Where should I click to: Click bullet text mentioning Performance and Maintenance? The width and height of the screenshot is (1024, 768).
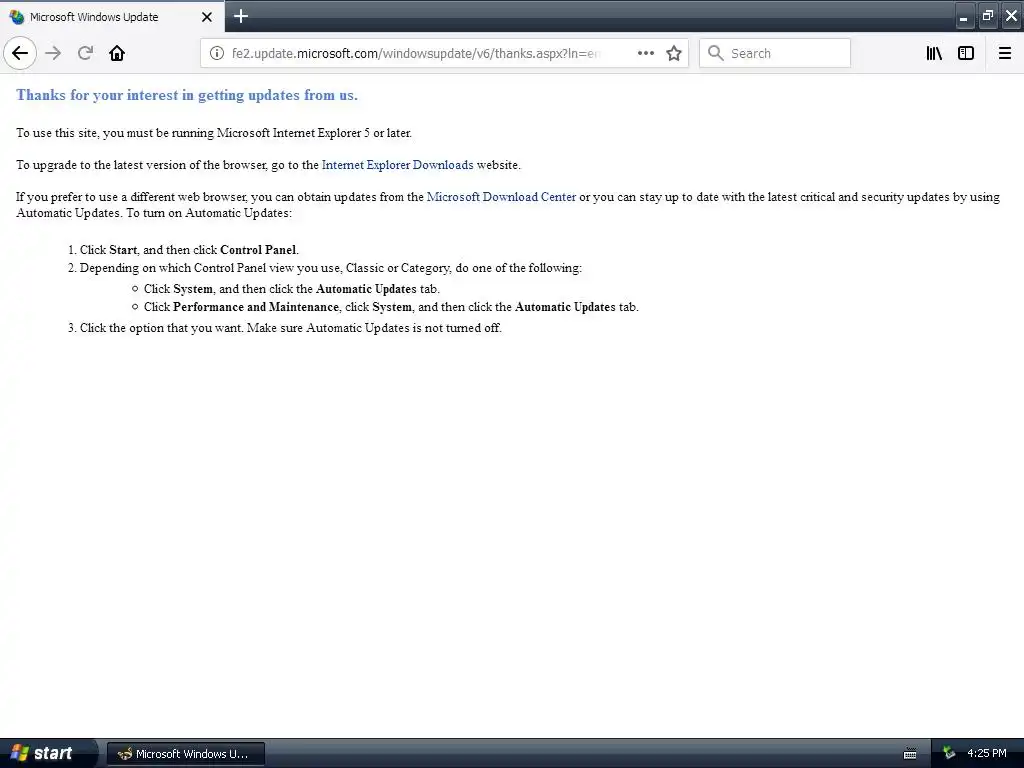(391, 307)
